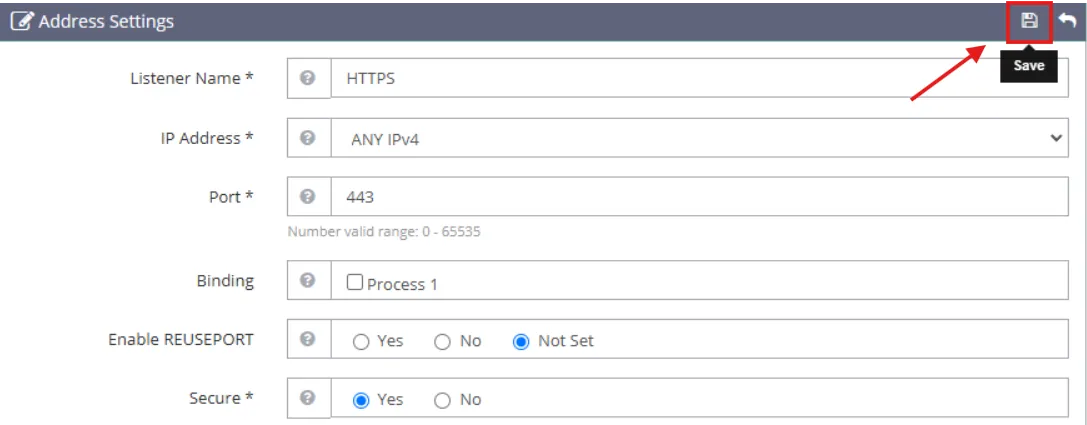
Task: Choose Not Set for Enable REUSEPORT
Action: (x=521, y=342)
